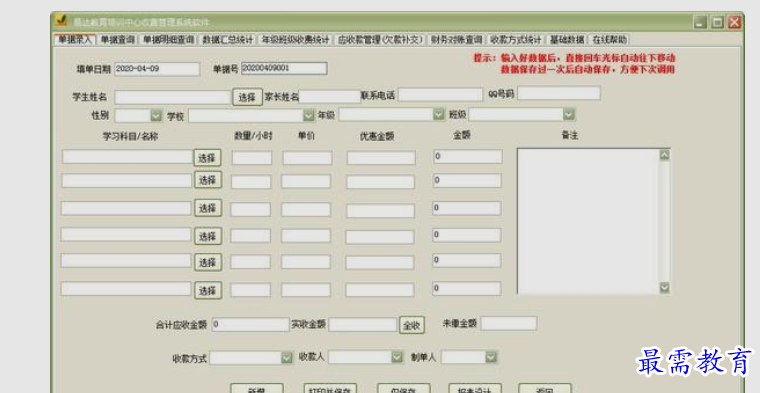Click 选择 on the last 学习科目 row
The width and height of the screenshot is (760, 393).
(208, 290)
